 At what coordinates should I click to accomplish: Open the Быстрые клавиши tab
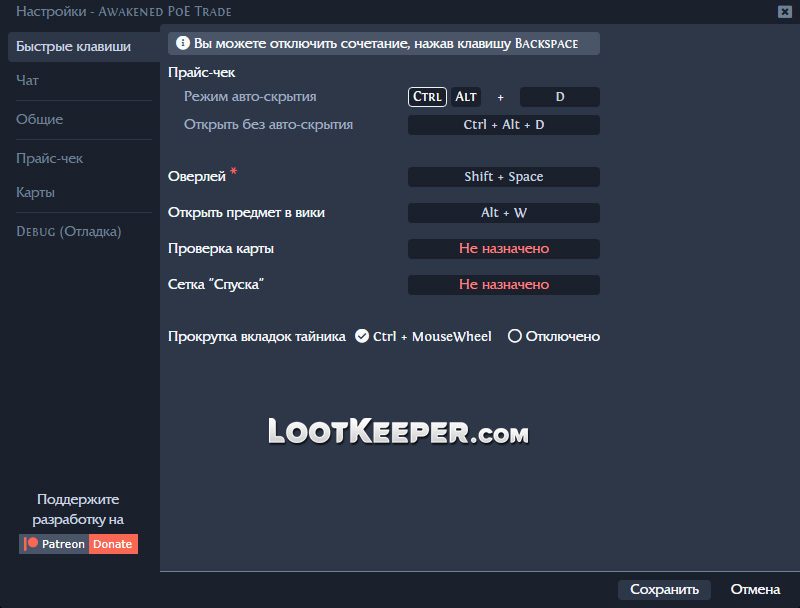point(84,47)
